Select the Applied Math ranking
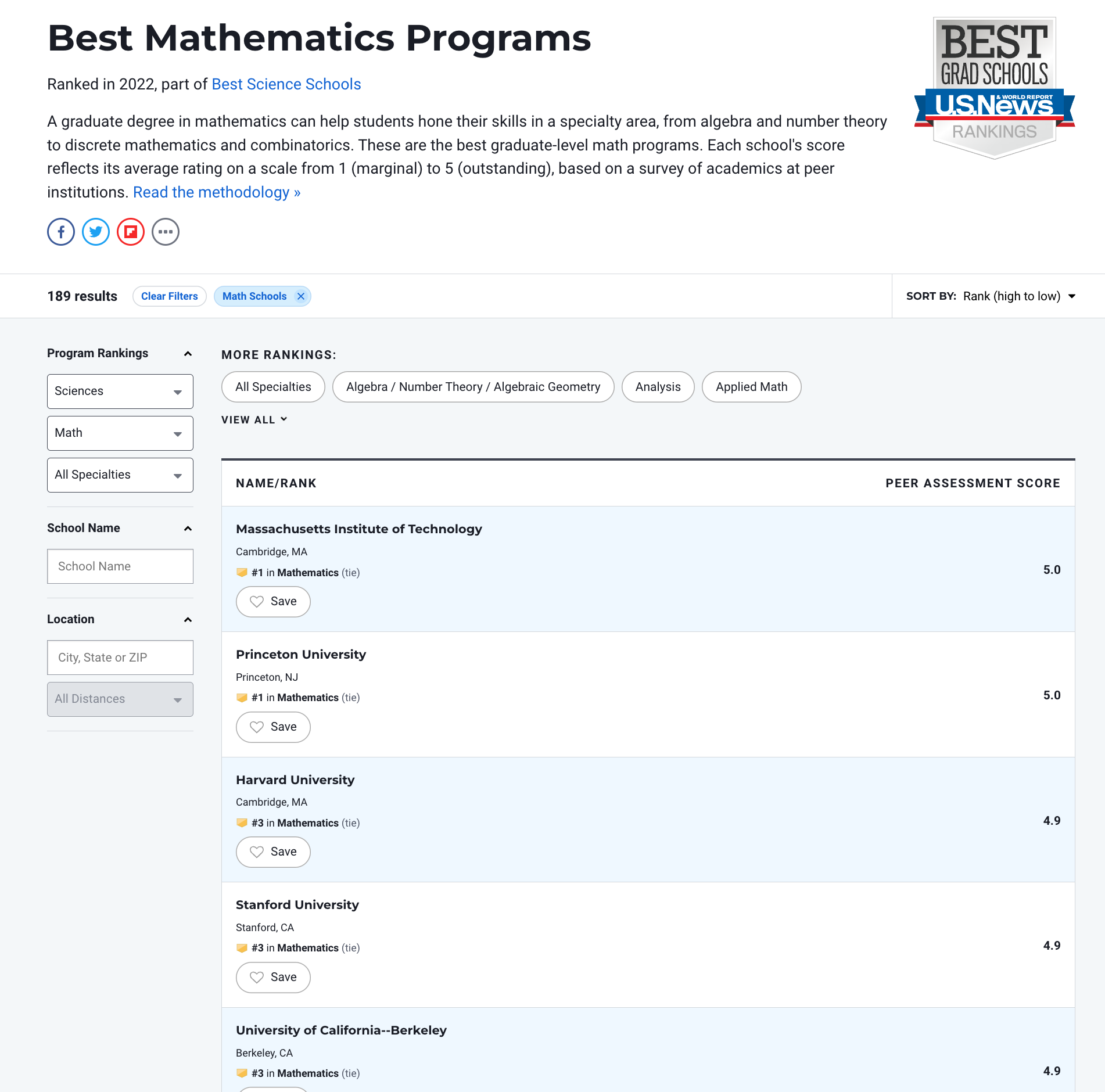 click(751, 387)
